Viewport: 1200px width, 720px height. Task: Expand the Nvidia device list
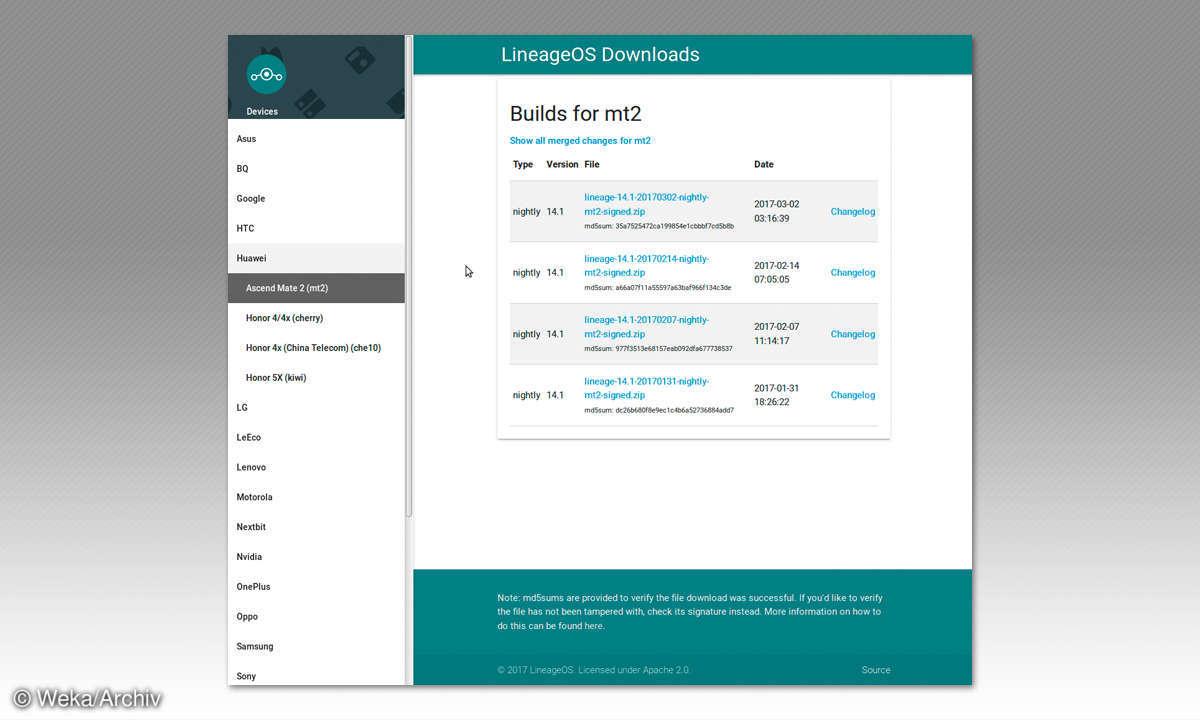316,557
